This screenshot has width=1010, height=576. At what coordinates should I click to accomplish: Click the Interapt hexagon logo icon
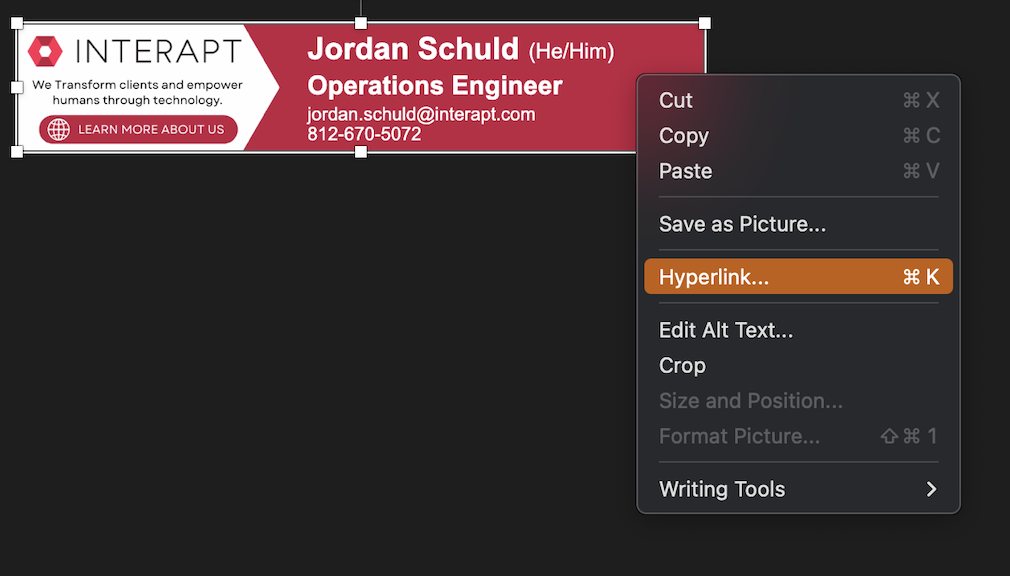tap(46, 51)
